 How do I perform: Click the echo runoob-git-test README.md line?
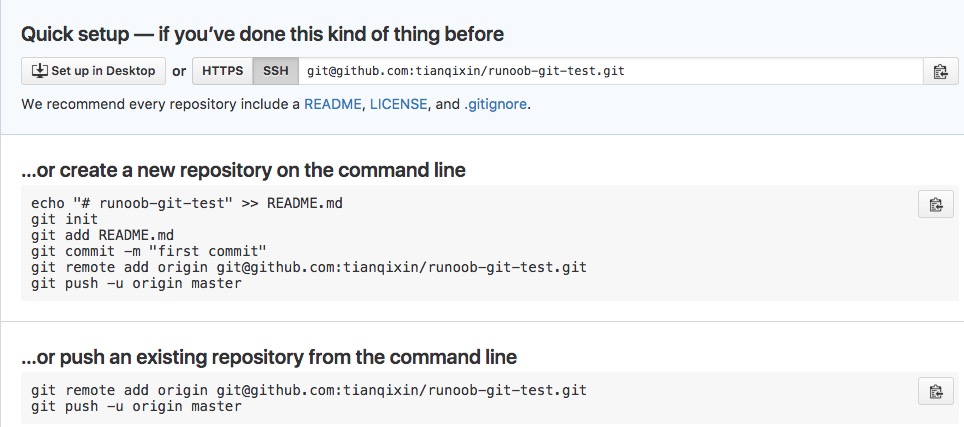coord(187,203)
